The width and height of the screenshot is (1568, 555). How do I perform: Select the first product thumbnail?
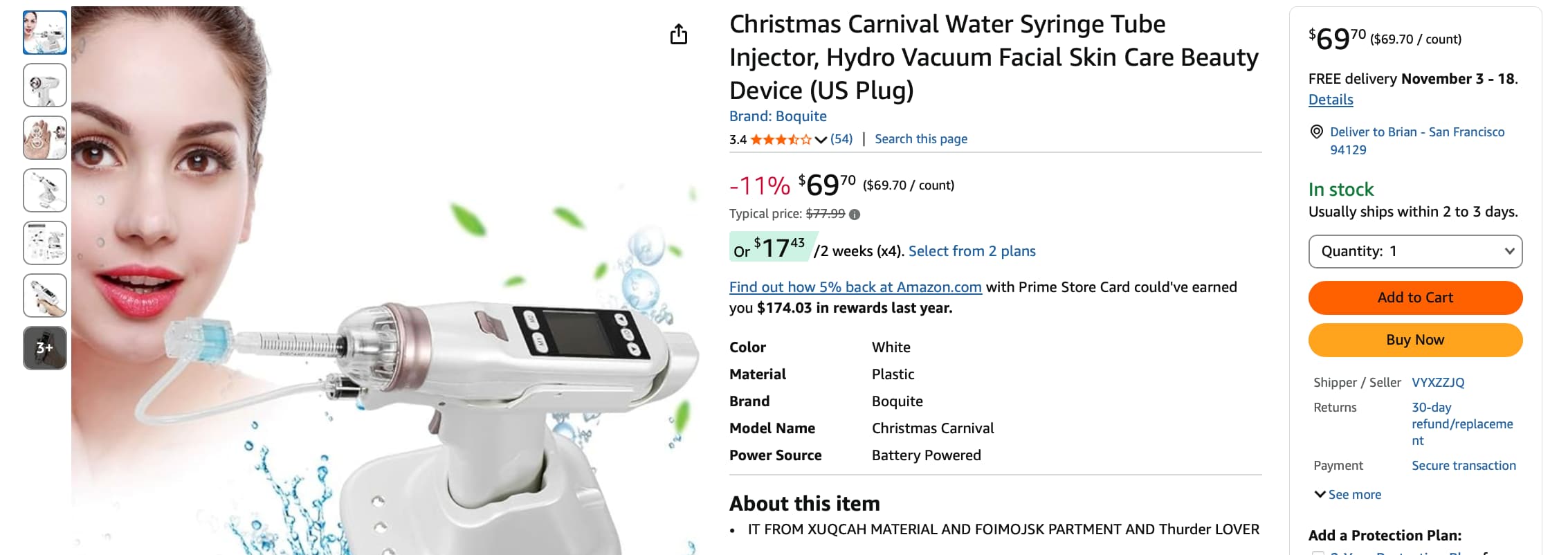click(45, 33)
